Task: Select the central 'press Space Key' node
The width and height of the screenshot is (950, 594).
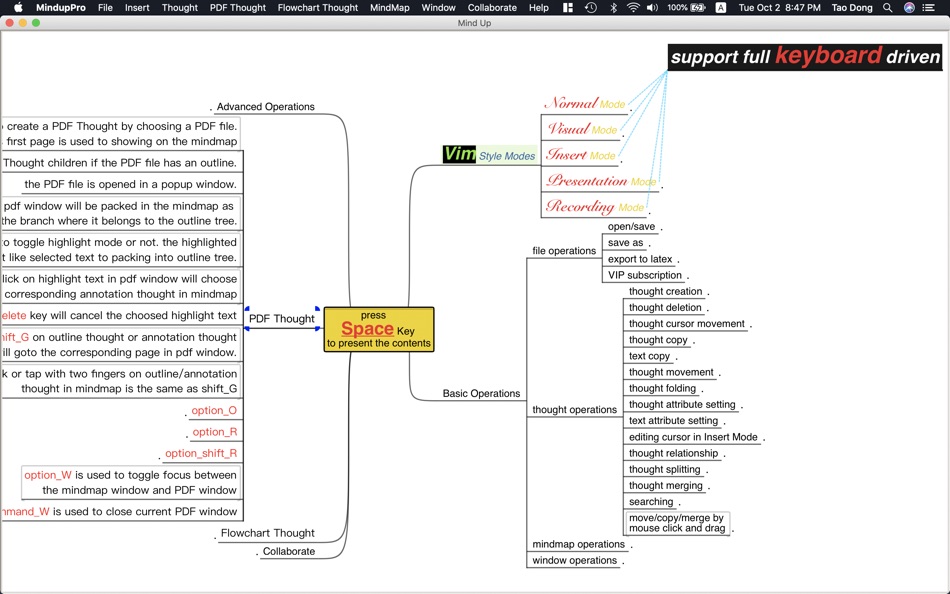Action: pos(379,329)
